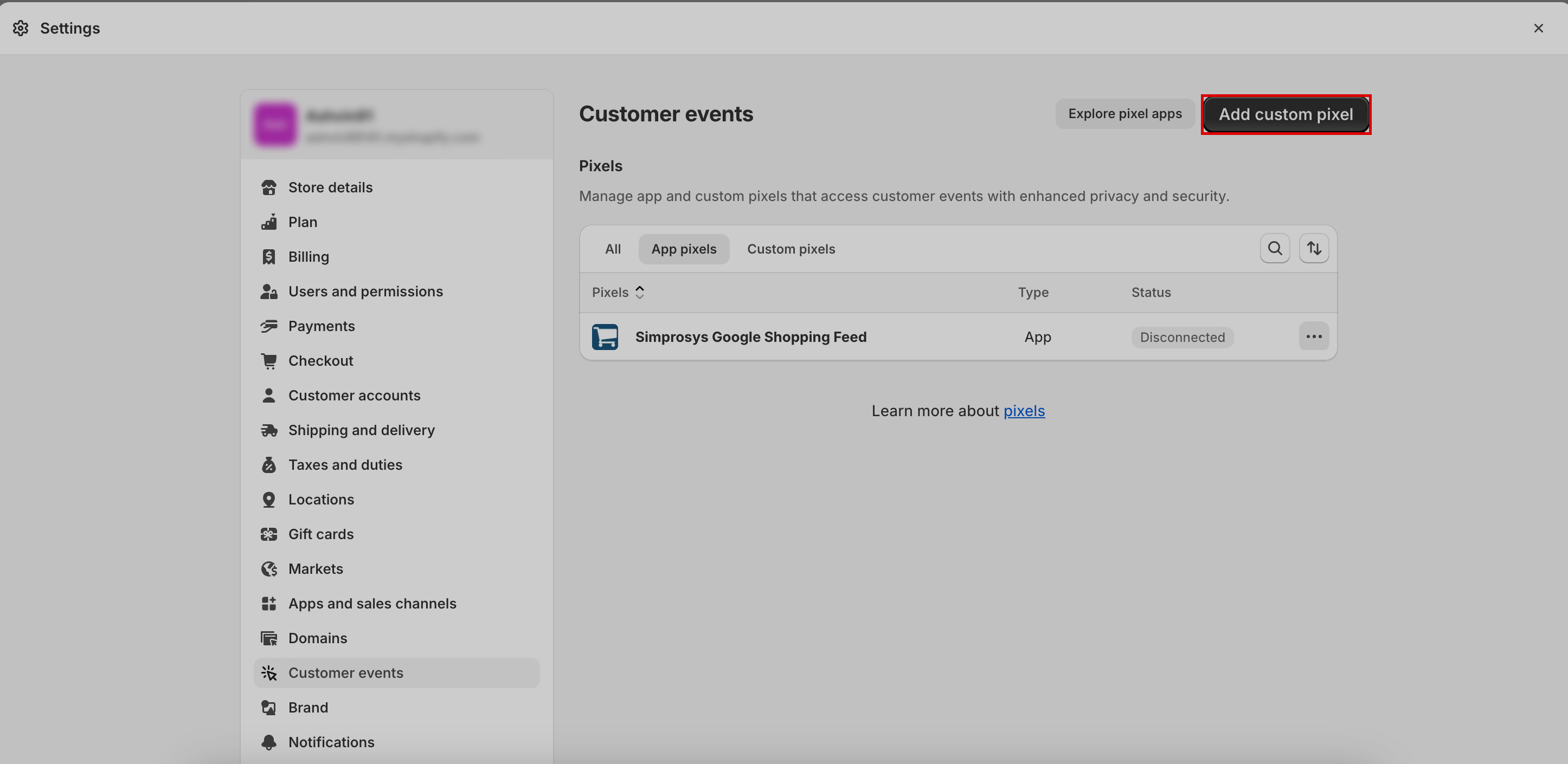Image resolution: width=1568 pixels, height=764 pixels.
Task: Click Add custom pixel button
Action: [1286, 114]
